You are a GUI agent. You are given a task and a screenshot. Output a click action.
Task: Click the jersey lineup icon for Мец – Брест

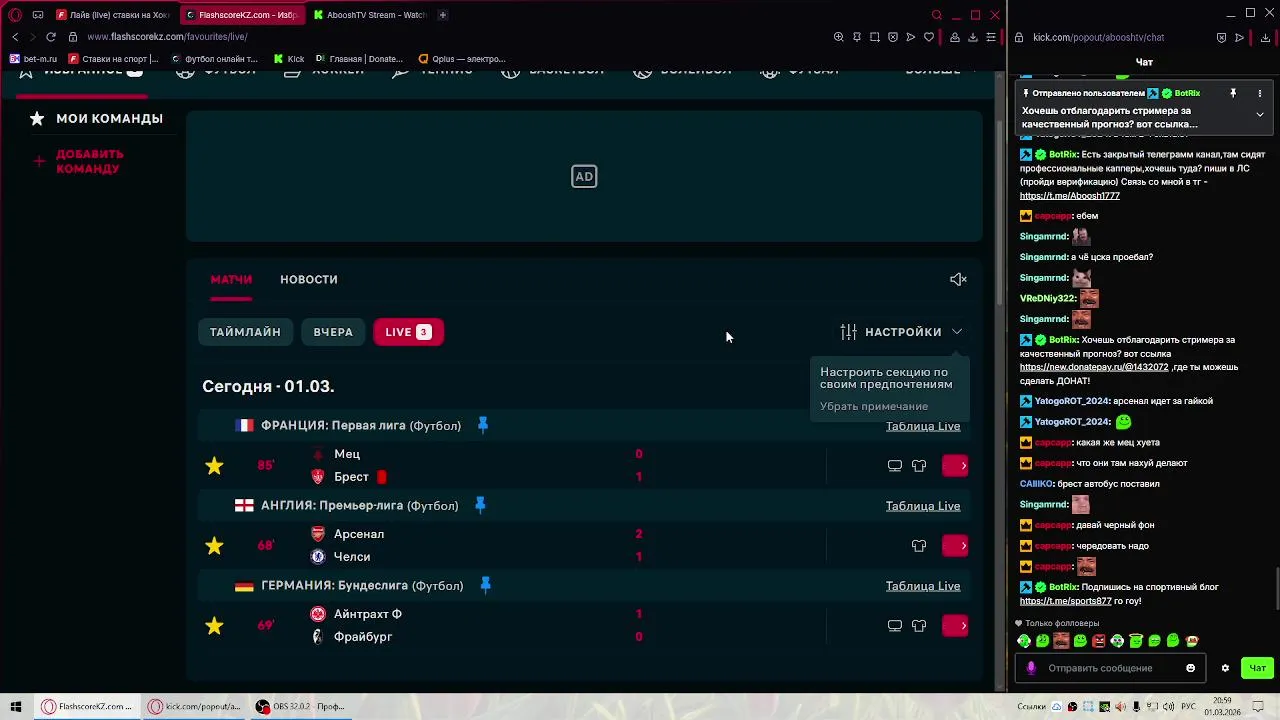tap(919, 466)
